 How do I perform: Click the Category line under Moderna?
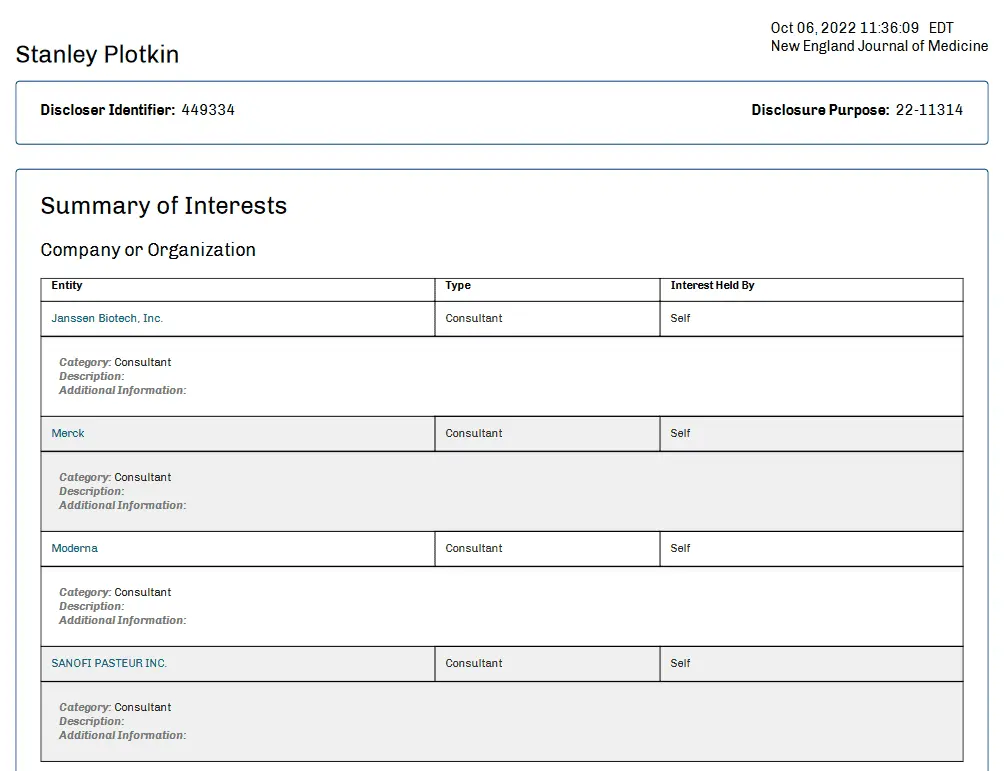[x=115, y=592]
